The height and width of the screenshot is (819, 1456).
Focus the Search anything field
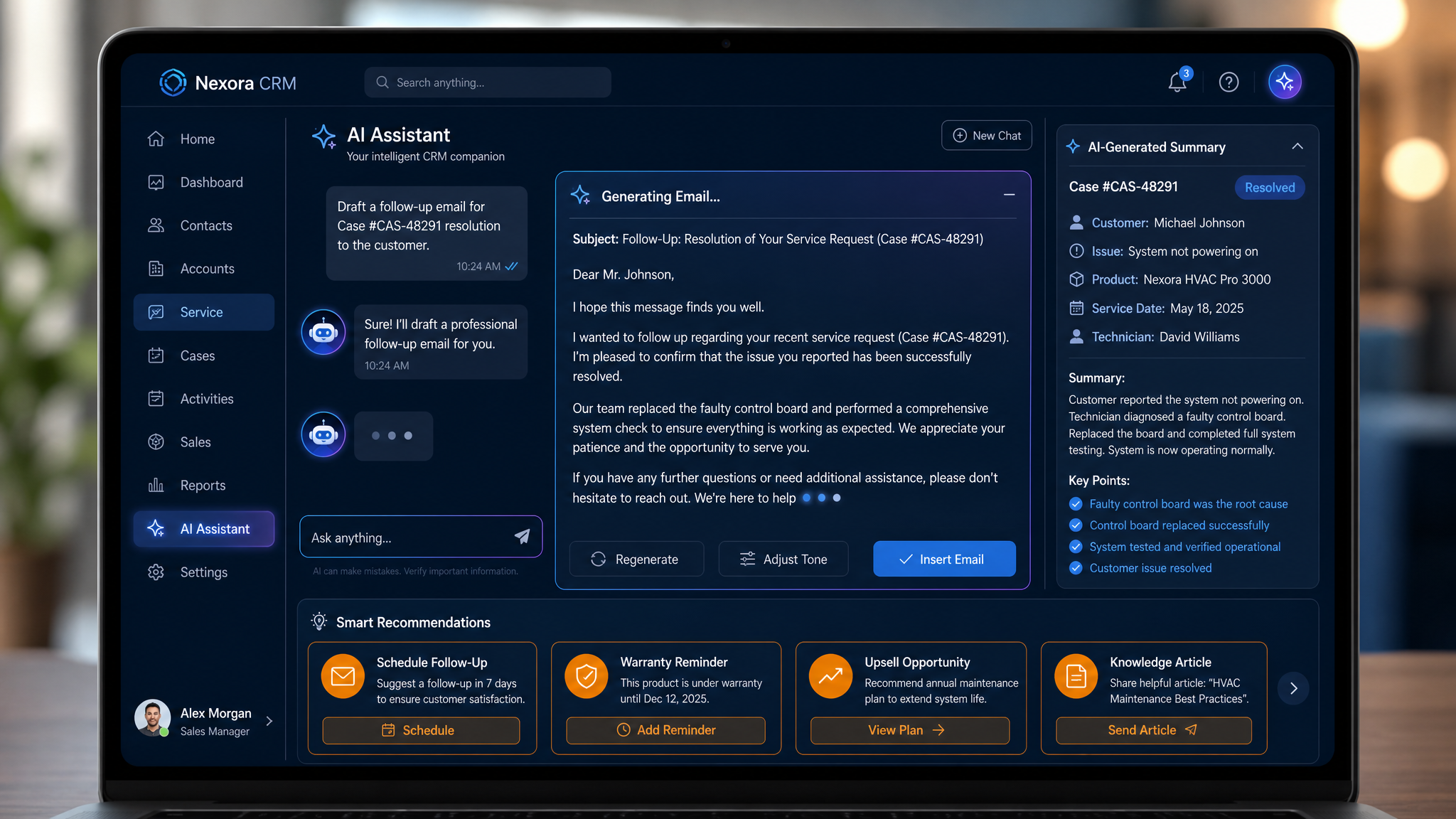pyautogui.click(x=488, y=82)
